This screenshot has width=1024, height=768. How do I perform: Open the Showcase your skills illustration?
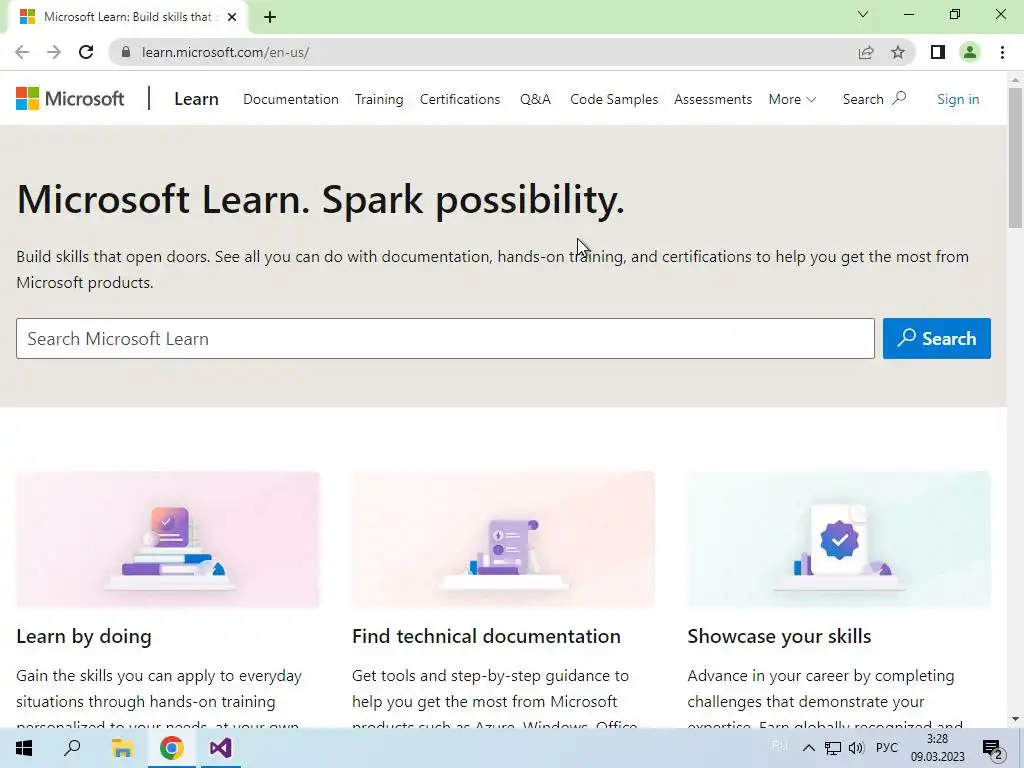point(839,539)
